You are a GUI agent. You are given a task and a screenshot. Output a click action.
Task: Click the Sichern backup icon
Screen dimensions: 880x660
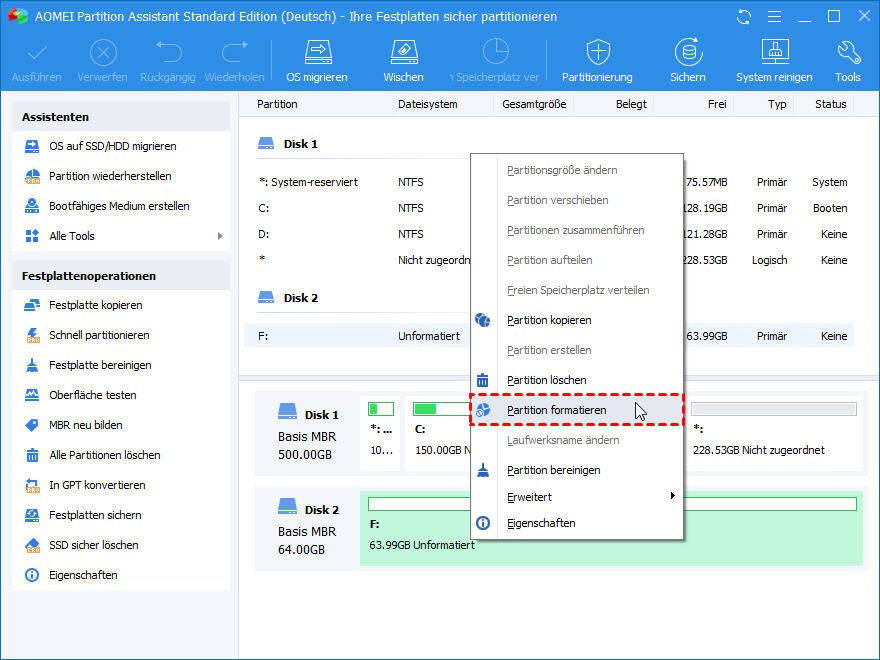pyautogui.click(x=688, y=53)
